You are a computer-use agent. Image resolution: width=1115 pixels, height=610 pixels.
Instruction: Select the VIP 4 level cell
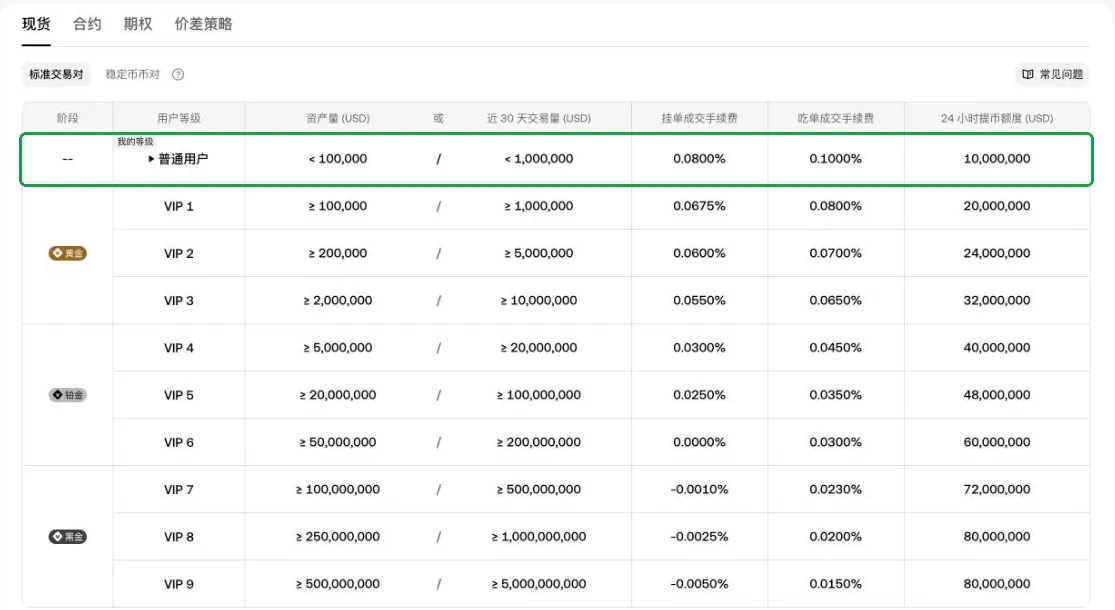pos(178,348)
